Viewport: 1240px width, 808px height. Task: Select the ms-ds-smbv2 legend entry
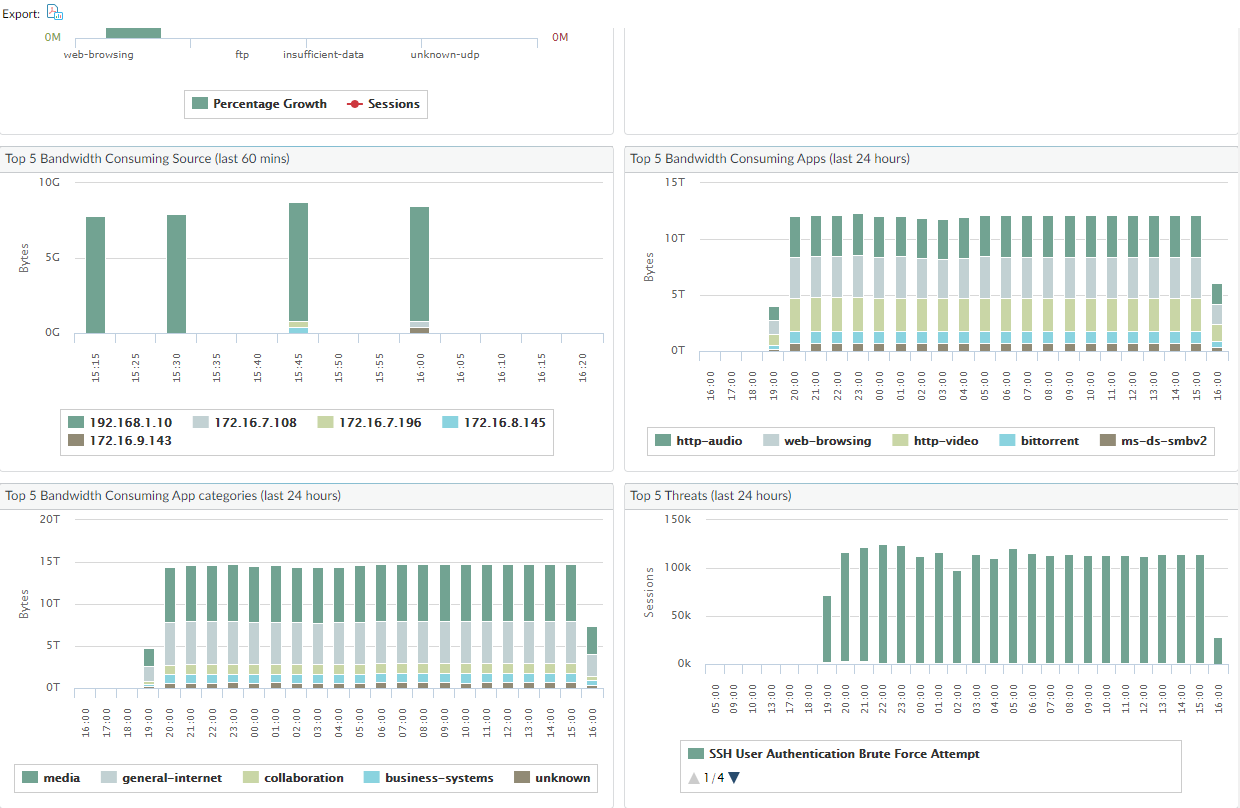tap(1161, 440)
